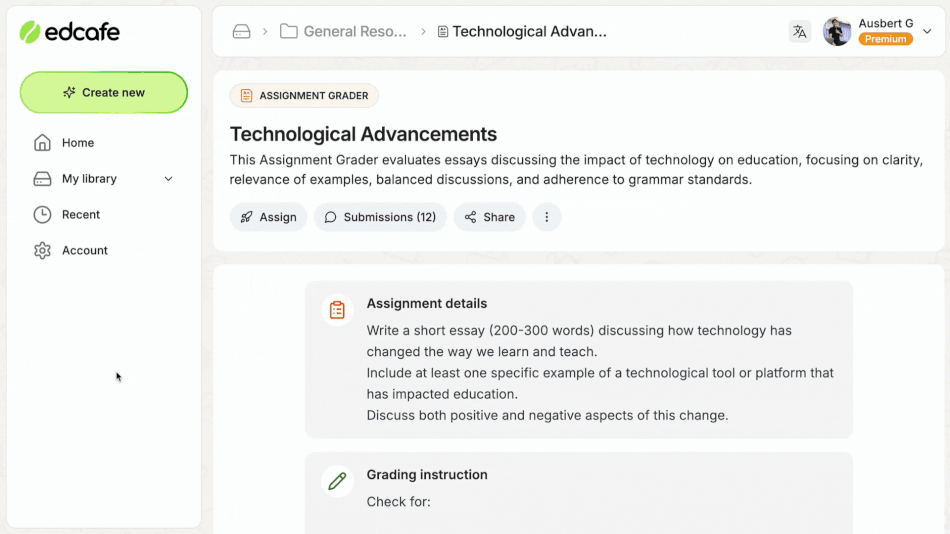
Task: Click the edcafe logo
Action: pos(70,32)
